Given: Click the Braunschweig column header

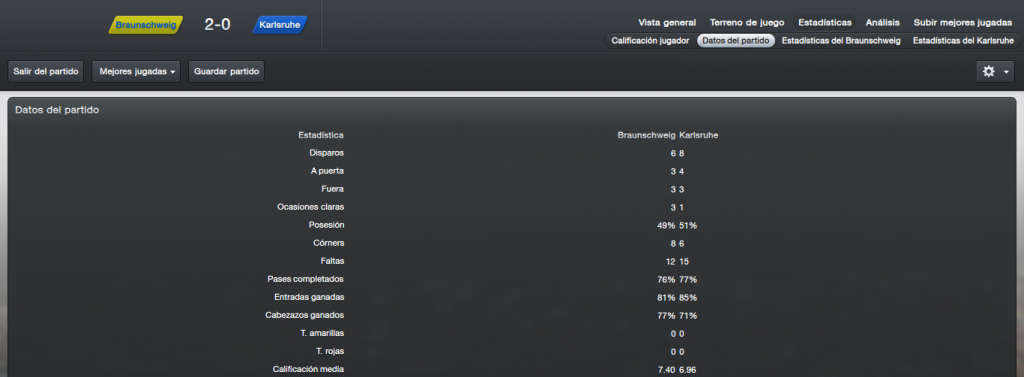Looking at the screenshot, I should 647,135.
